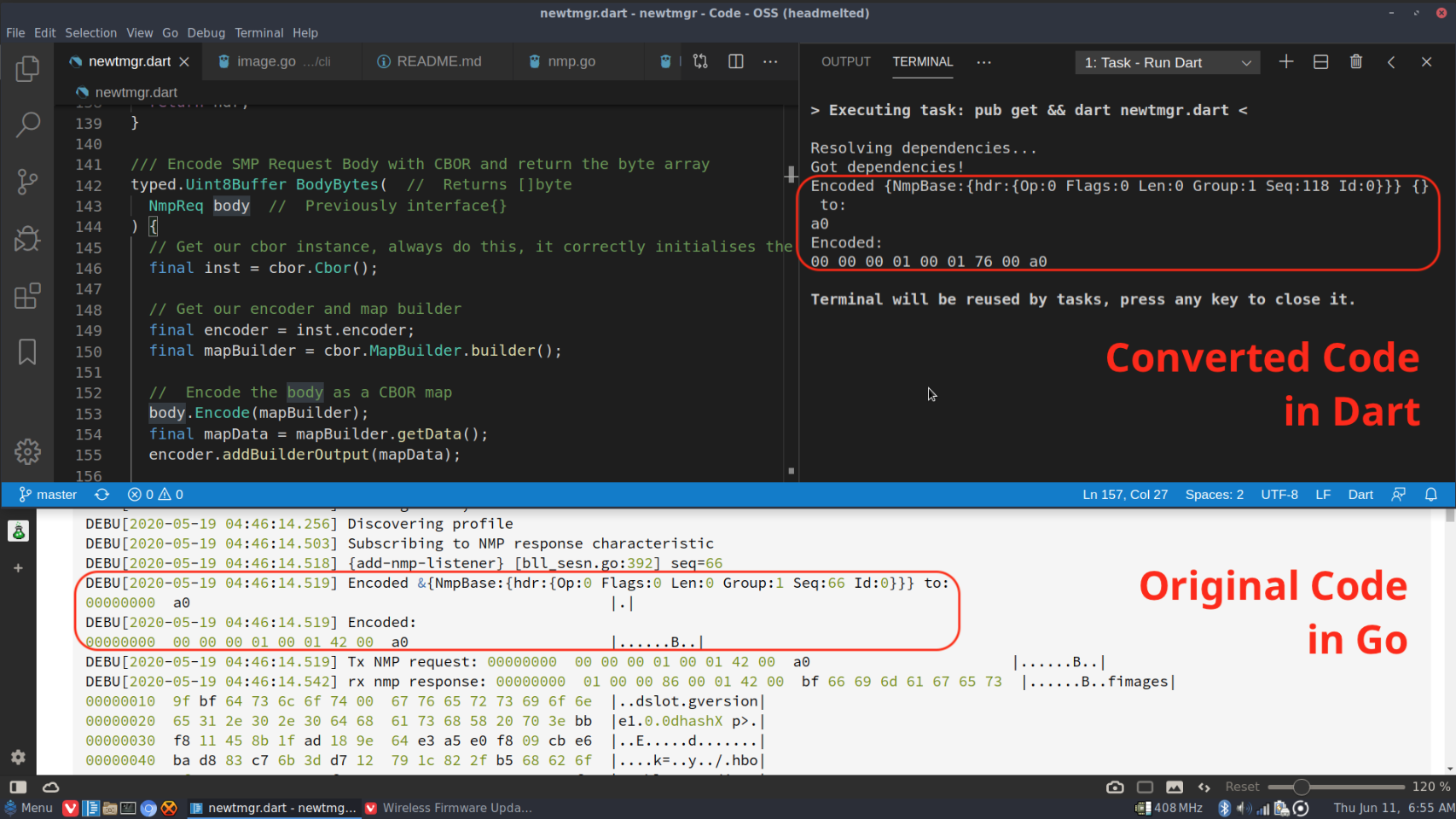Open the Source Control view

coord(27,181)
